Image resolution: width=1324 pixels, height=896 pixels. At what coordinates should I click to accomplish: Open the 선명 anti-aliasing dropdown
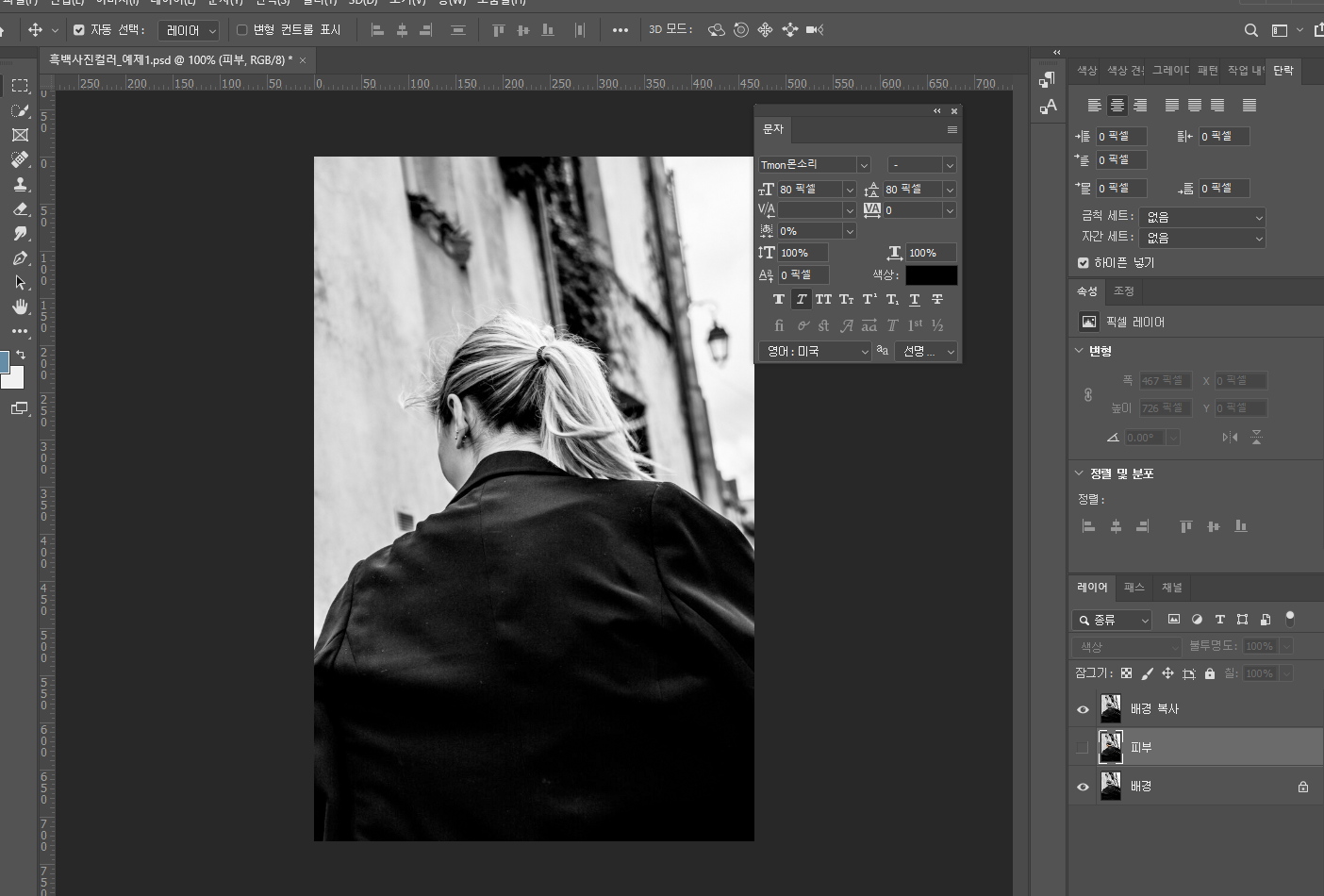pos(926,351)
